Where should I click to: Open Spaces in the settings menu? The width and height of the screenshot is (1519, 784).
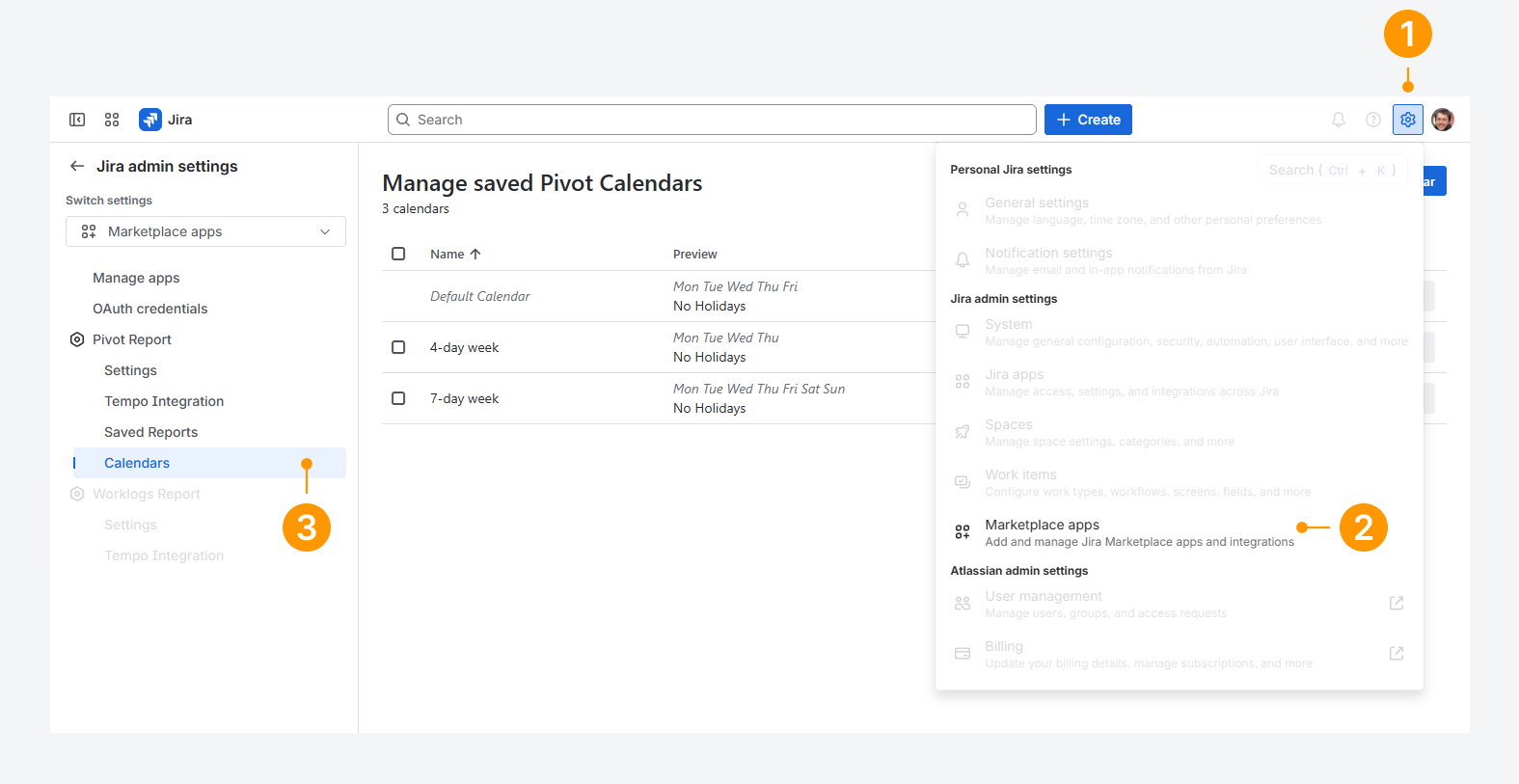(1179, 432)
